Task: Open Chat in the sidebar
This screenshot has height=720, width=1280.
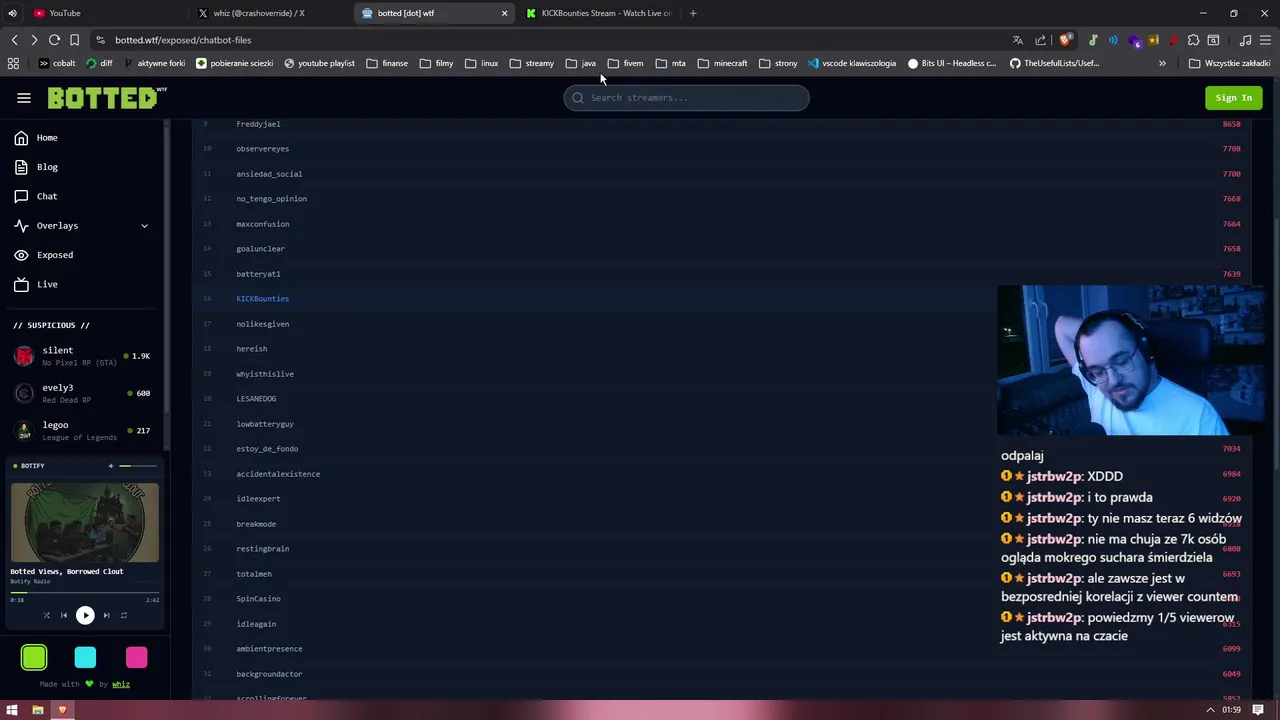Action: tap(47, 196)
